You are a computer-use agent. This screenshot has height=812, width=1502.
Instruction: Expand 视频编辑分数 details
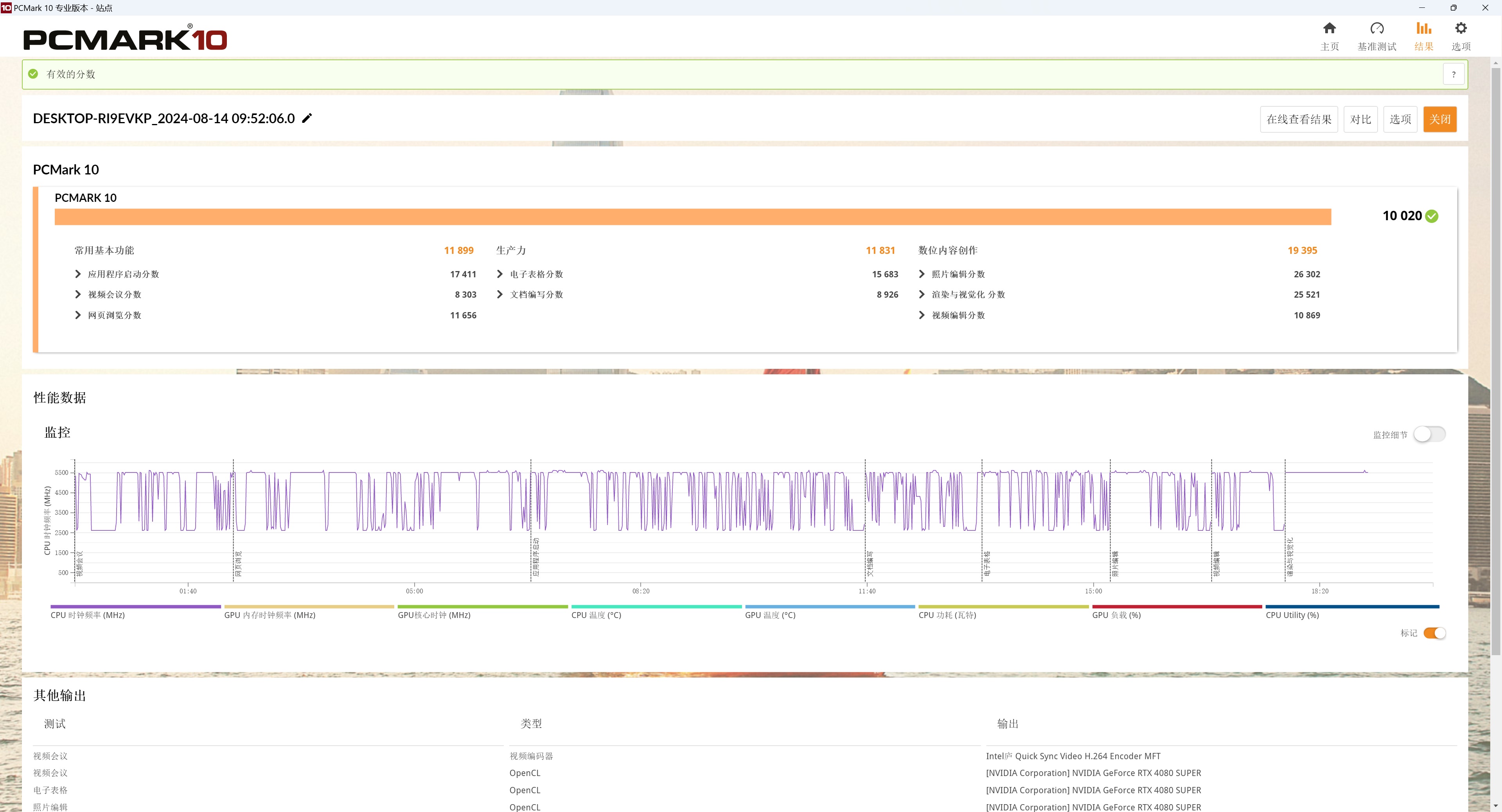921,315
